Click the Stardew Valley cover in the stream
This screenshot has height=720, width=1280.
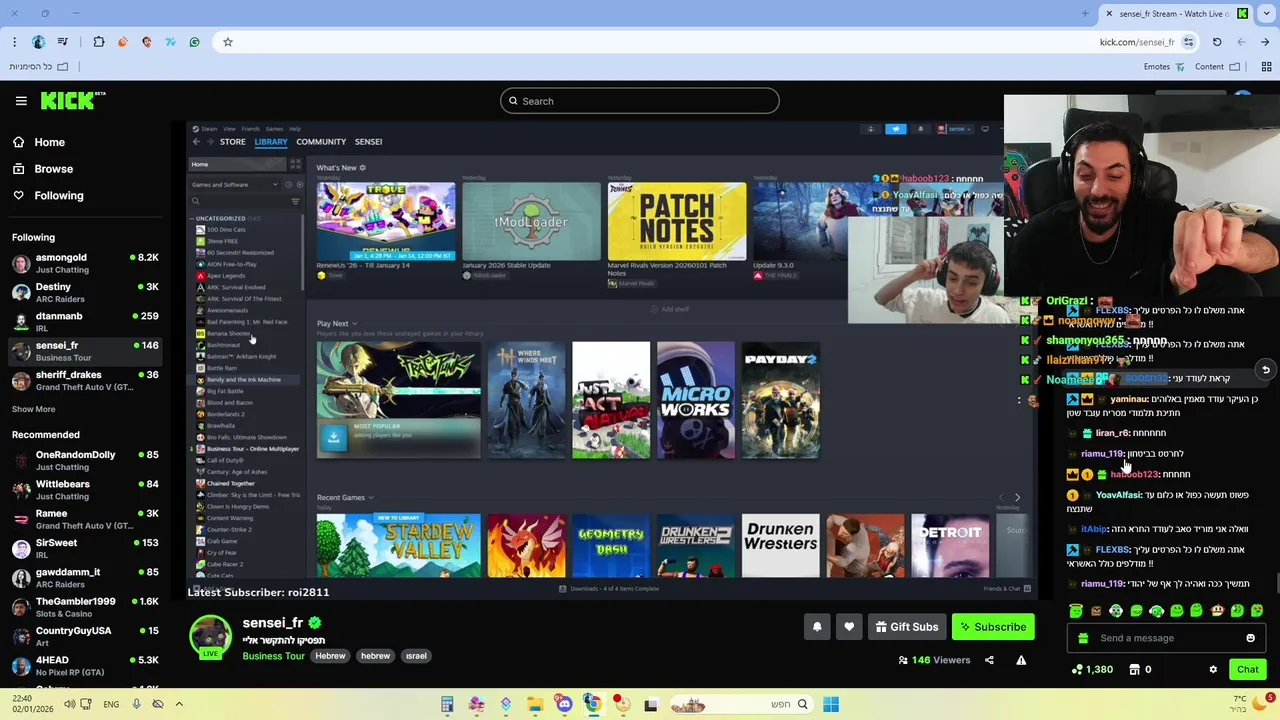tap(398, 545)
